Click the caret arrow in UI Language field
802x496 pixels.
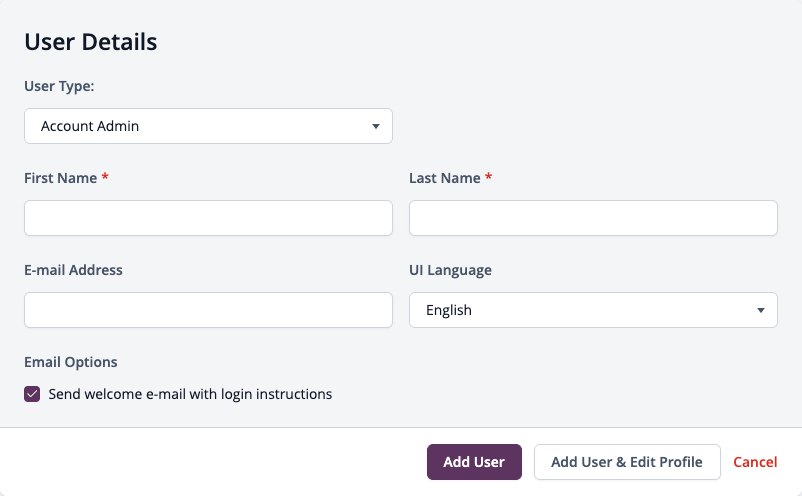(761, 310)
